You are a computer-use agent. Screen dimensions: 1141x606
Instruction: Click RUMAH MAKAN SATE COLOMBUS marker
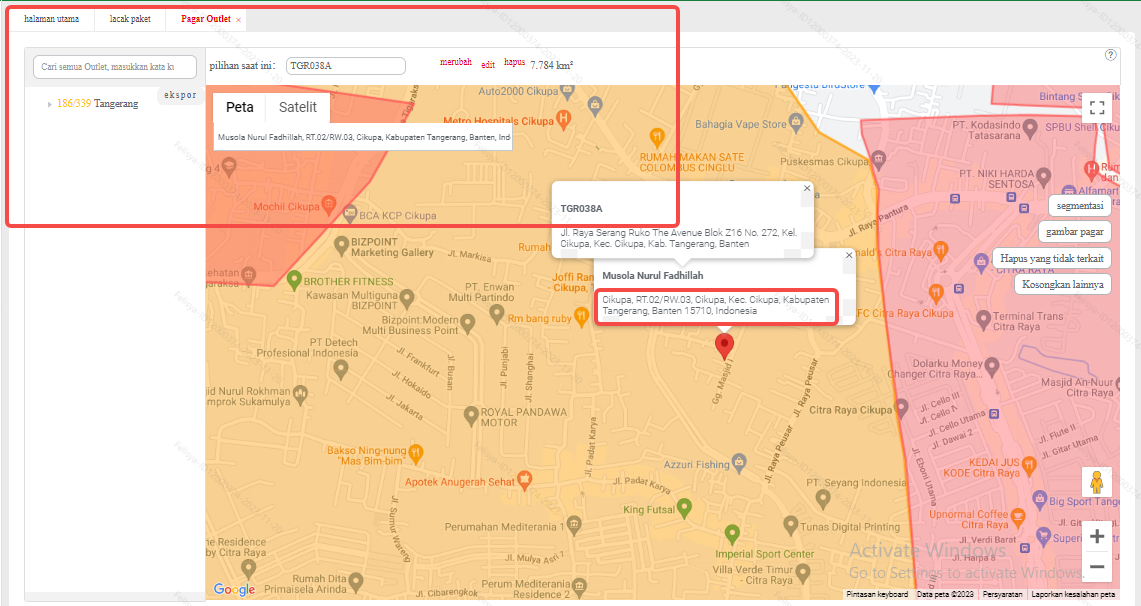656,137
